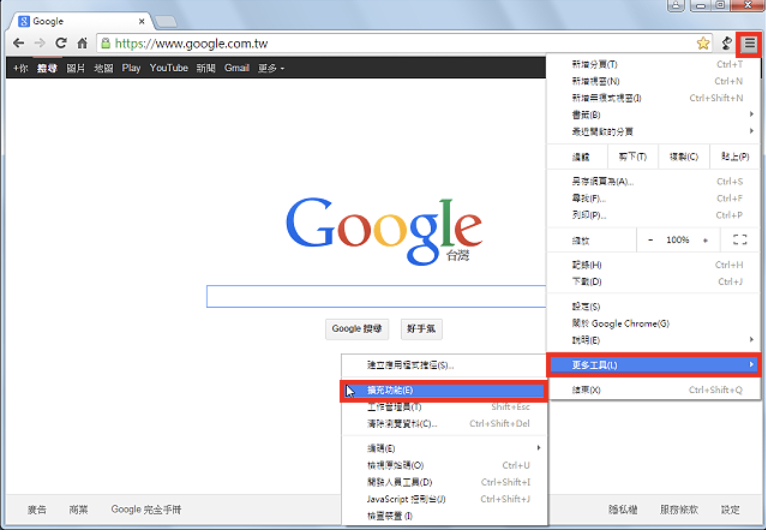
Task: Choose 清除瀏覽資料(C)... in the submenu
Action: [x=445, y=424]
